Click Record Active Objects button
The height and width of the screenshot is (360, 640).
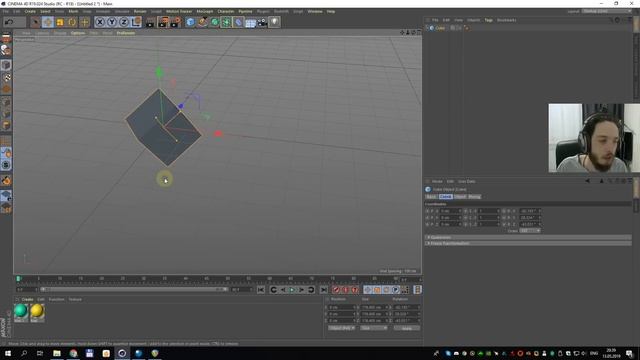[x=336, y=290]
